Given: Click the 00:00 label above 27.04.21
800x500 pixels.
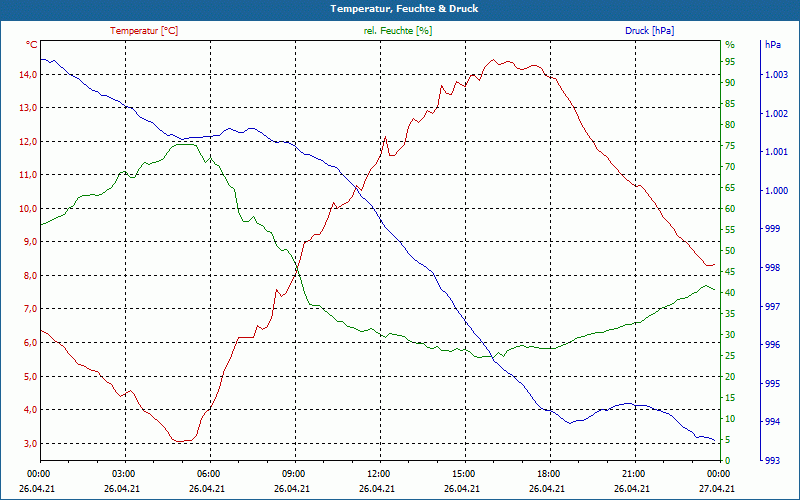Looking at the screenshot, I should point(718,473).
